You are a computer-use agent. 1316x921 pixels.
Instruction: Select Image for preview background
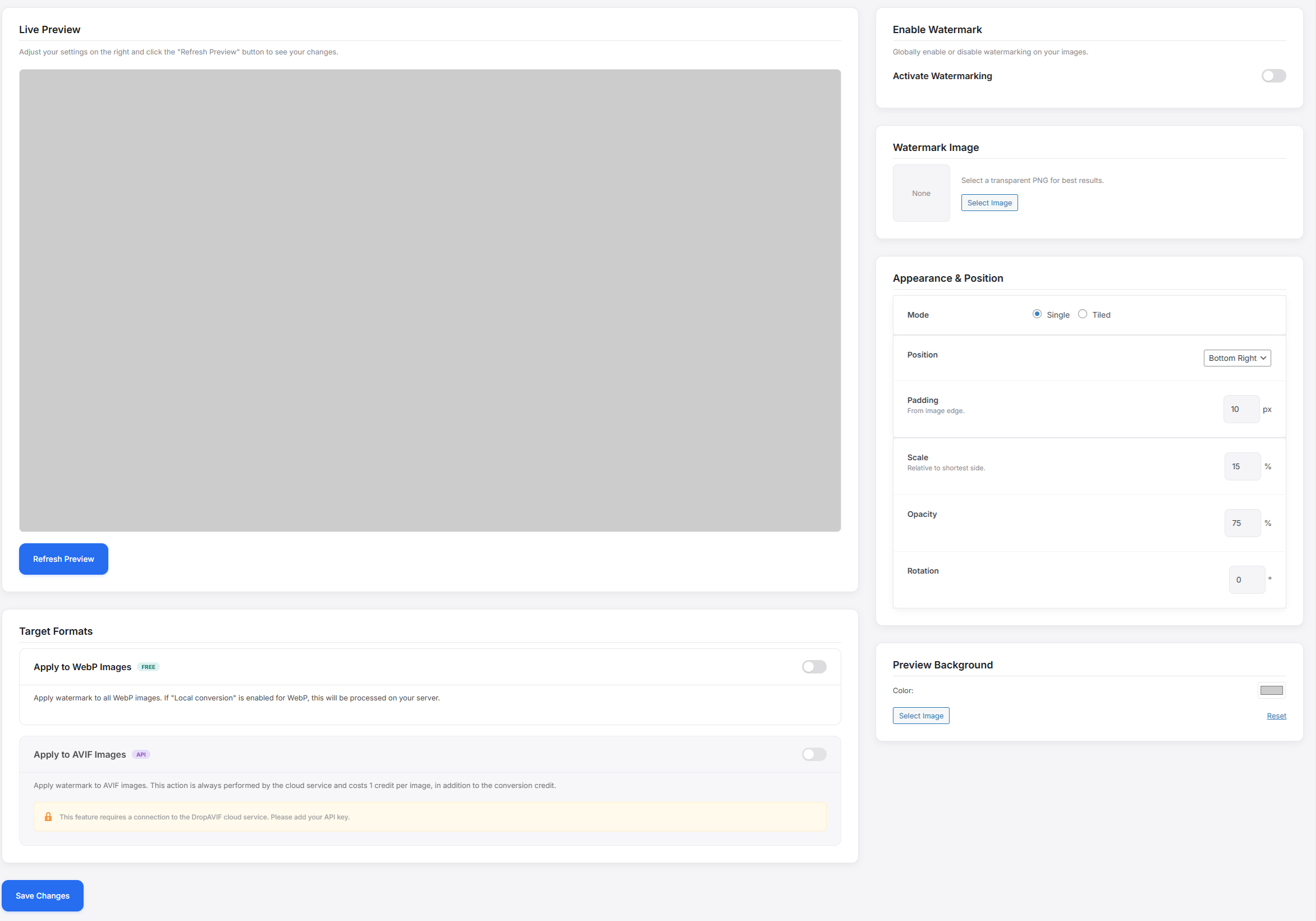click(920, 715)
